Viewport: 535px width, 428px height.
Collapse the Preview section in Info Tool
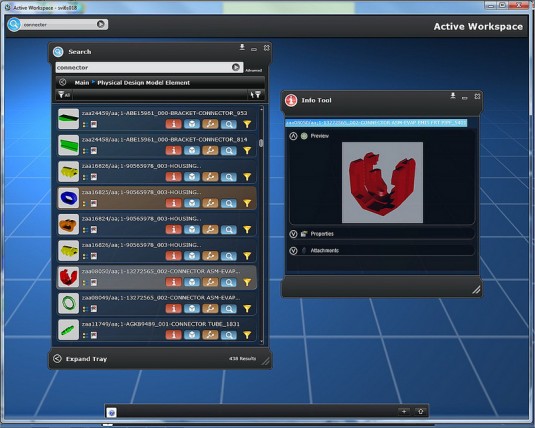point(293,136)
